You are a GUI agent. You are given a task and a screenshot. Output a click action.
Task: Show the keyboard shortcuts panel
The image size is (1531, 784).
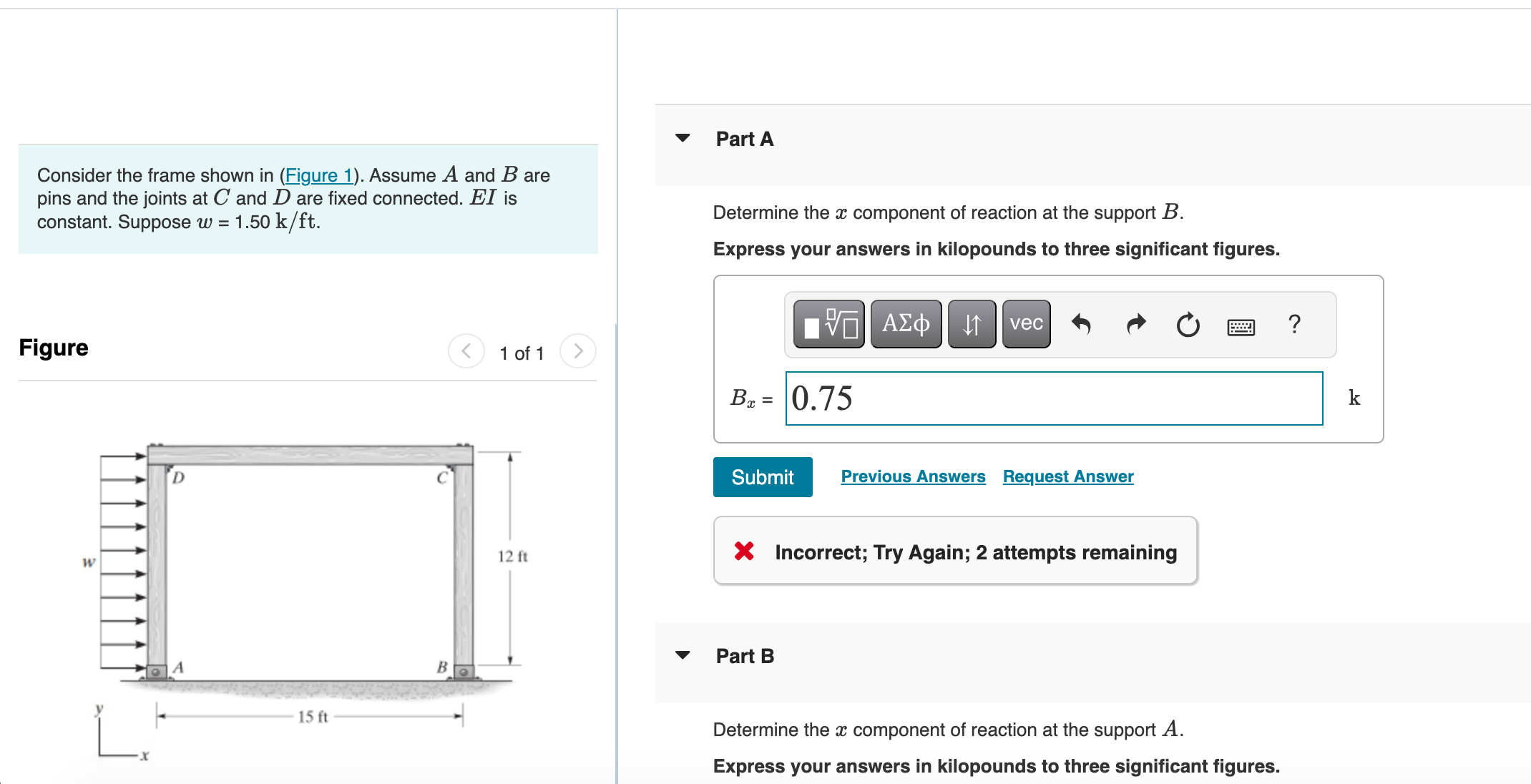(1241, 327)
